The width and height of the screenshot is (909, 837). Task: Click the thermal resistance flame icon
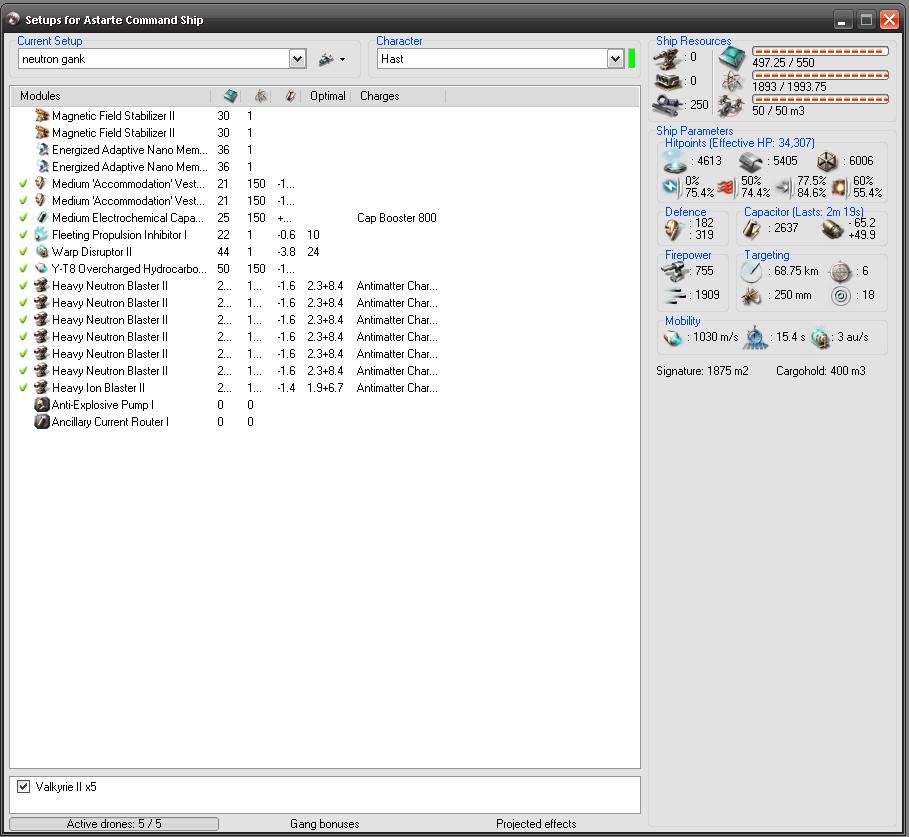727,187
